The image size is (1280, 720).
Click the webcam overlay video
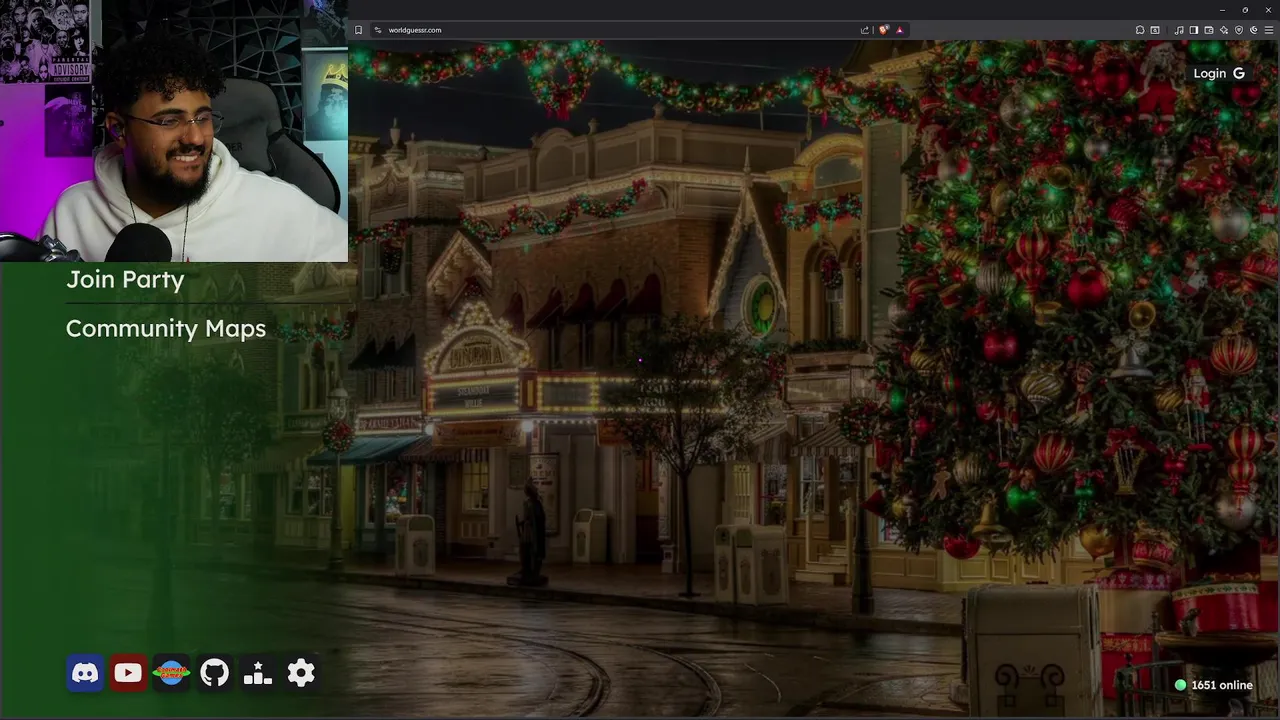coord(174,131)
